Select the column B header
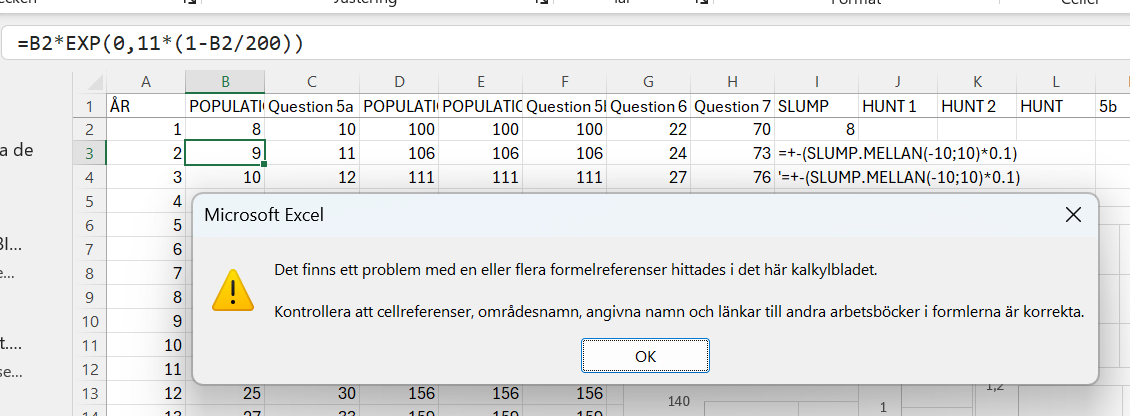Image resolution: width=1130 pixels, height=416 pixels. click(x=225, y=81)
